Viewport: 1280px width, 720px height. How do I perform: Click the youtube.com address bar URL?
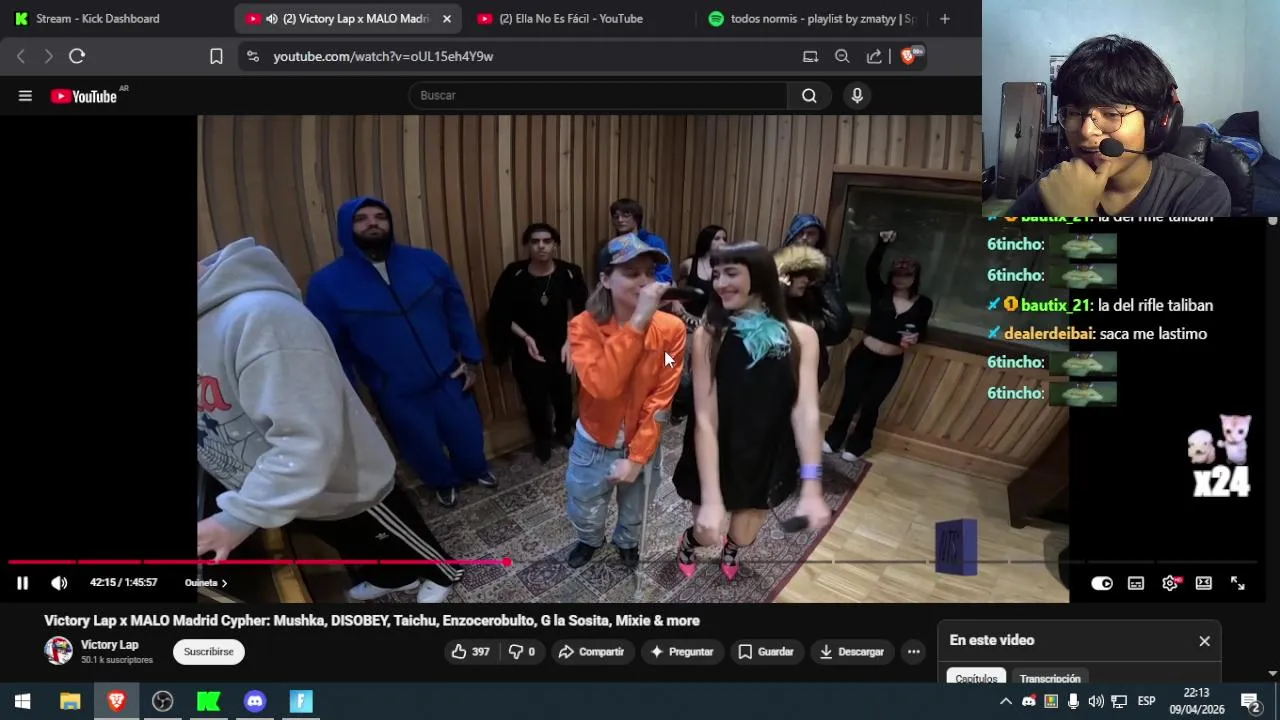pyautogui.click(x=383, y=57)
